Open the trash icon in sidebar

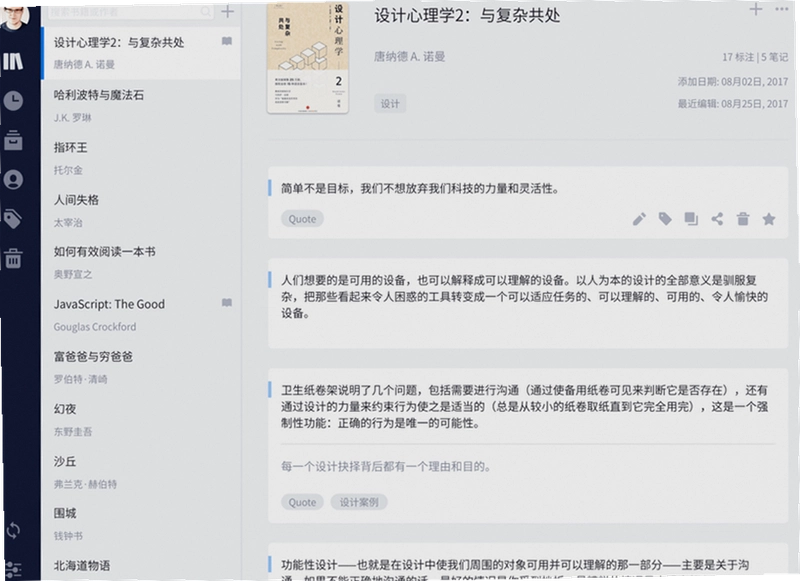pos(13,258)
